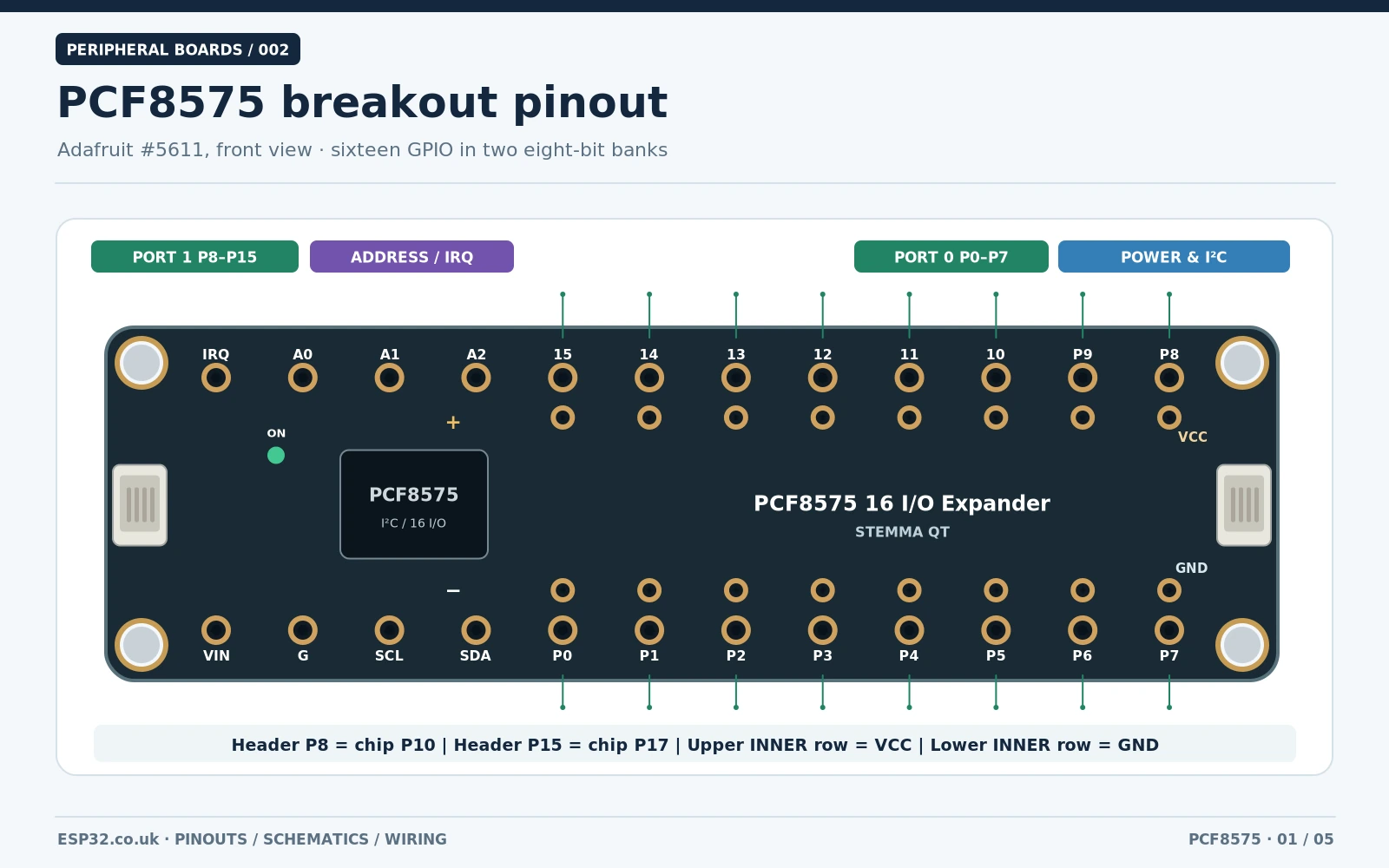Viewport: 1389px width, 868px height.
Task: Click the STEMMA QT silkscreen label
Action: tap(902, 532)
